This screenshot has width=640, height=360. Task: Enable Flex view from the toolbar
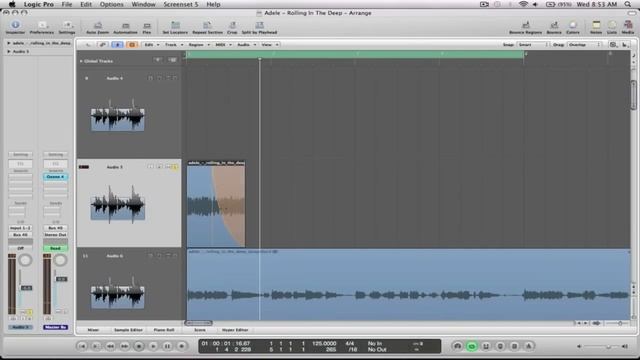pos(147,25)
